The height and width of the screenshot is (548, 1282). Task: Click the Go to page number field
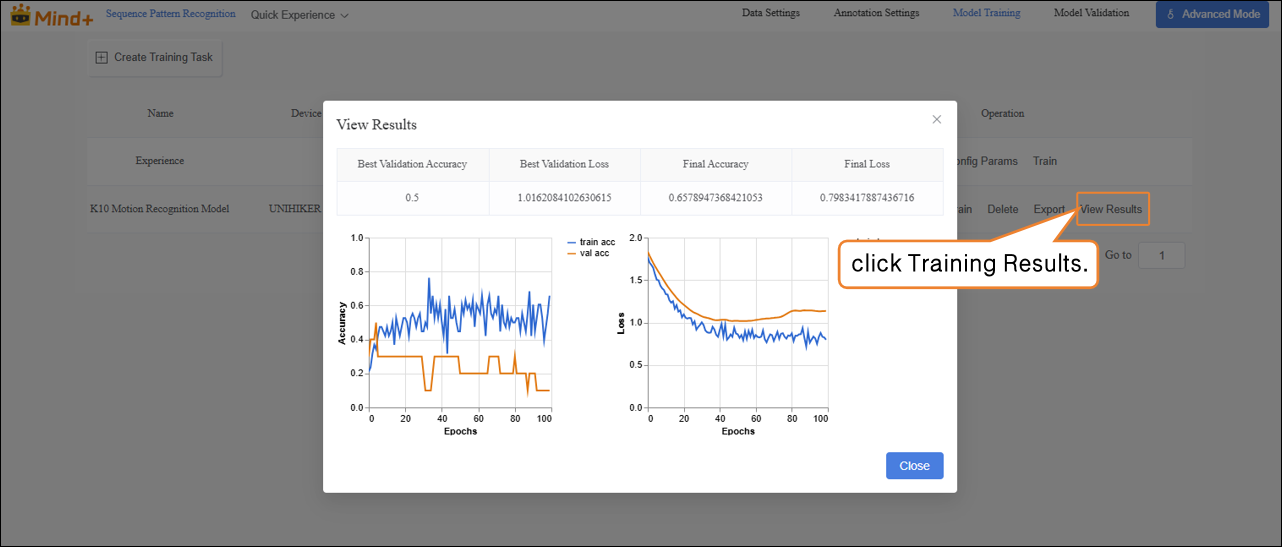click(1161, 255)
